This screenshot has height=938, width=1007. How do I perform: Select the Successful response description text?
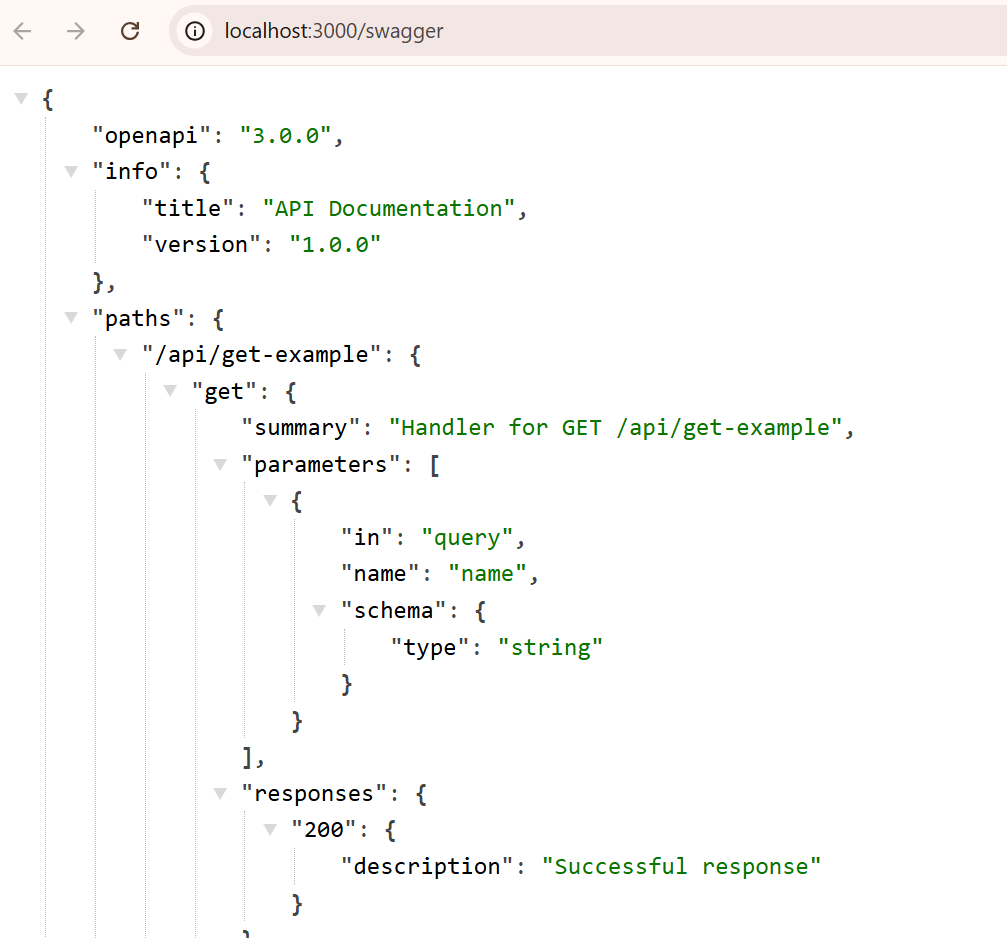click(684, 866)
